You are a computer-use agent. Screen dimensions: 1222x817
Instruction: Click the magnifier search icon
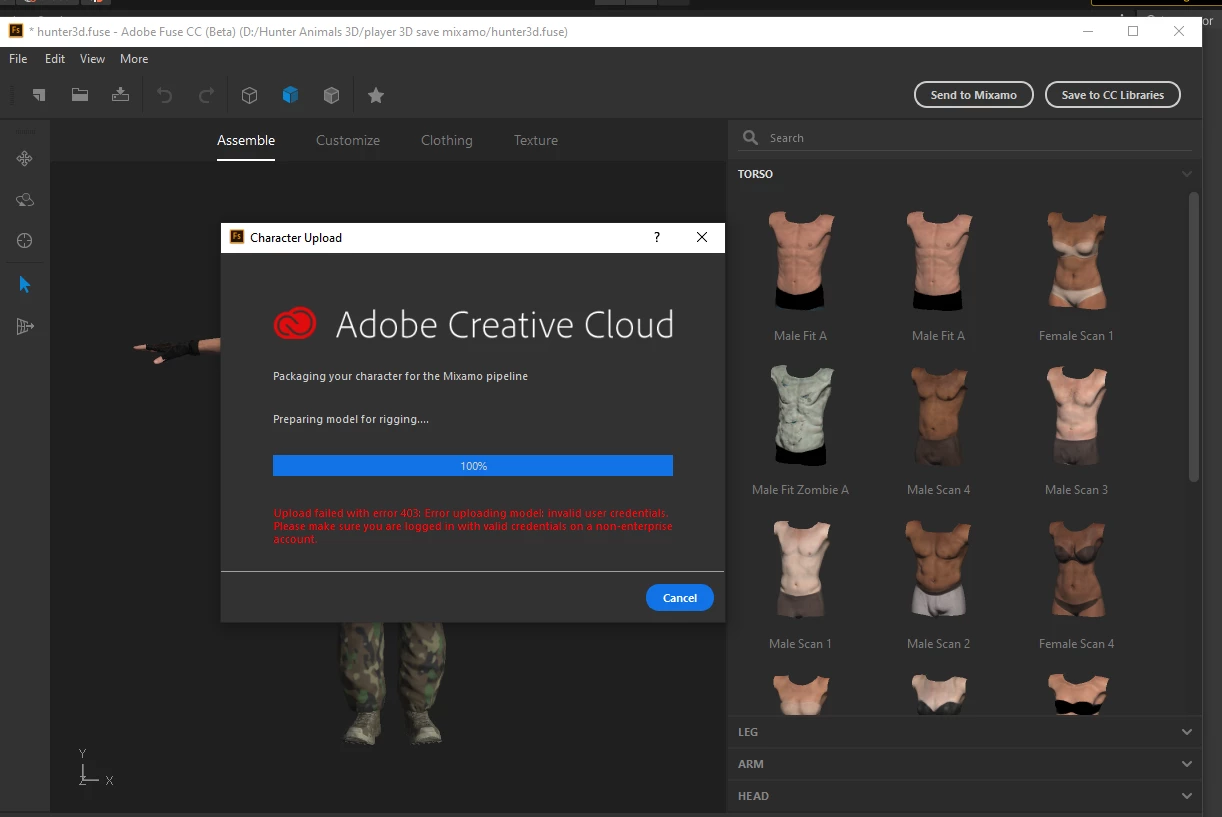[x=749, y=138]
